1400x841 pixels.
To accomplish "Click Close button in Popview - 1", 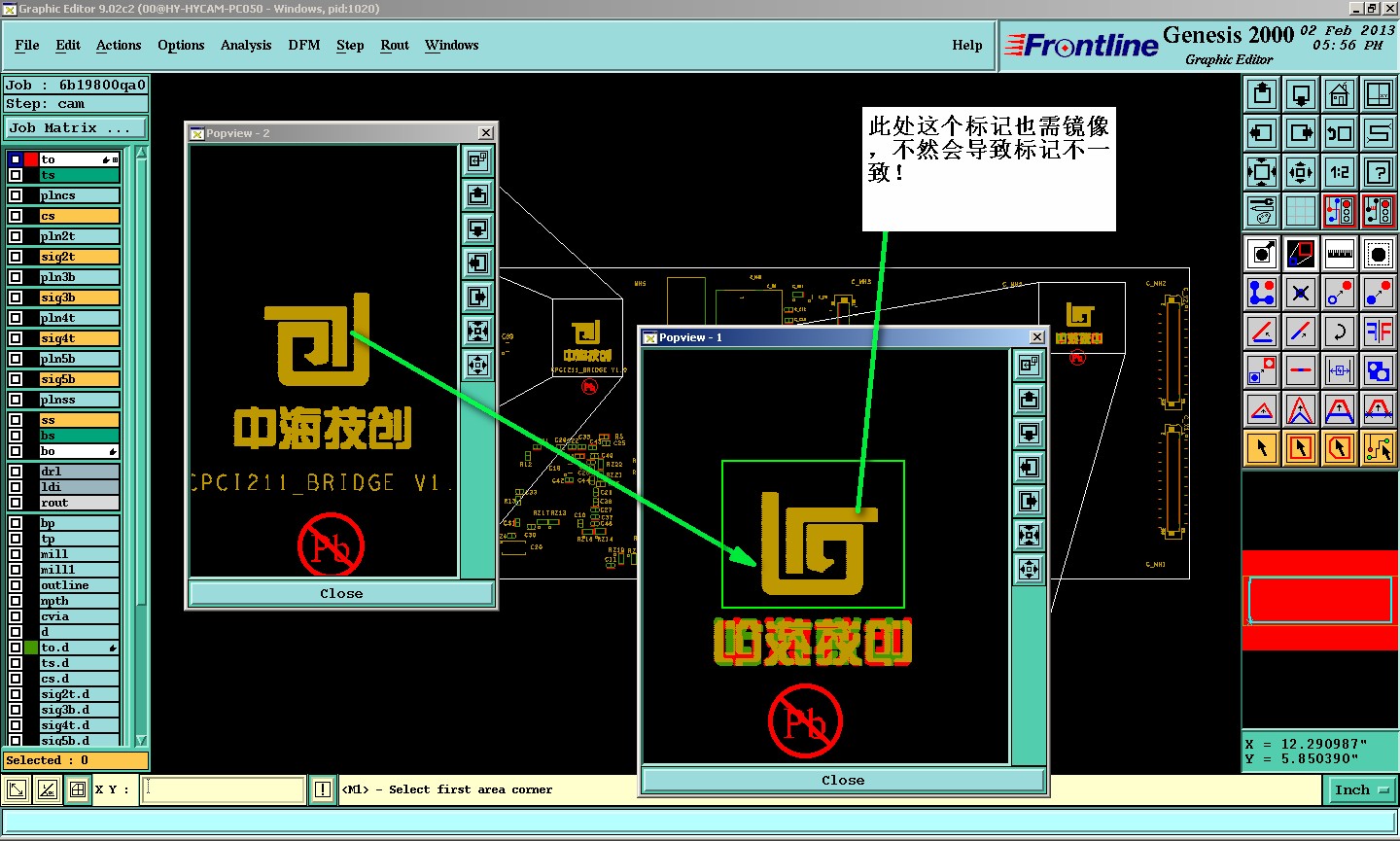I will pos(843,780).
